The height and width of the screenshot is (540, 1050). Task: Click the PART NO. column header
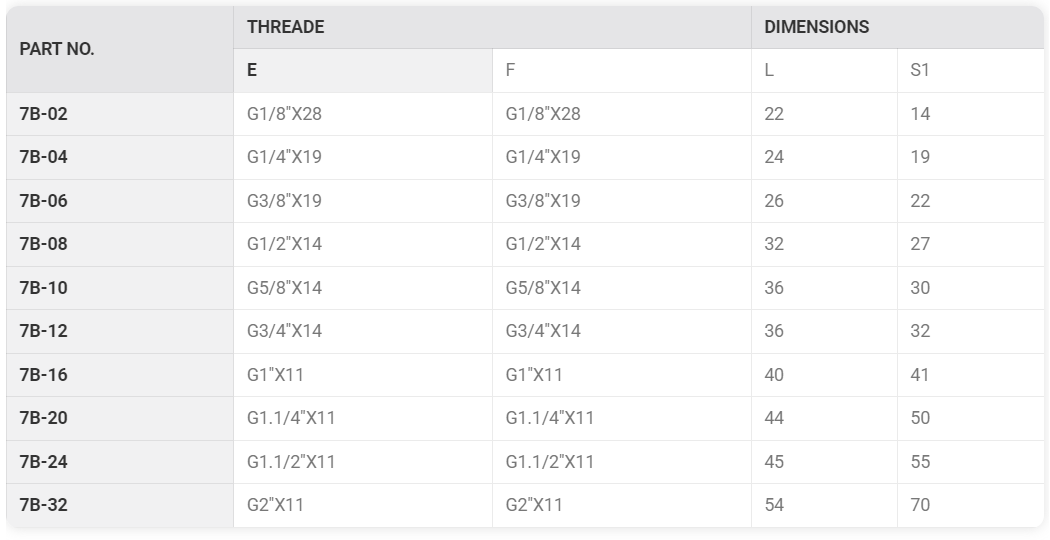tap(120, 49)
